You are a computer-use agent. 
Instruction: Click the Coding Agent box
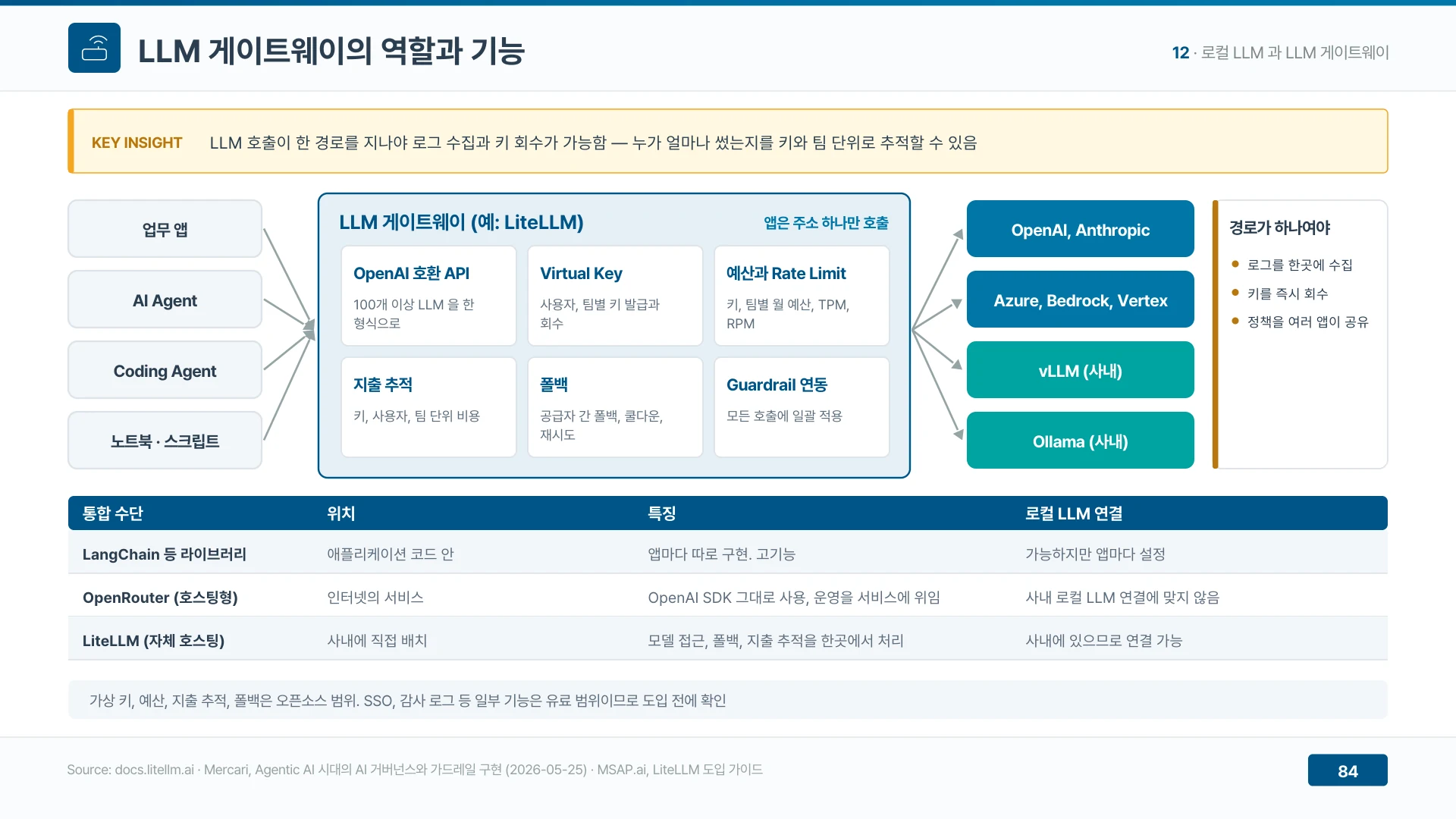[x=165, y=370]
